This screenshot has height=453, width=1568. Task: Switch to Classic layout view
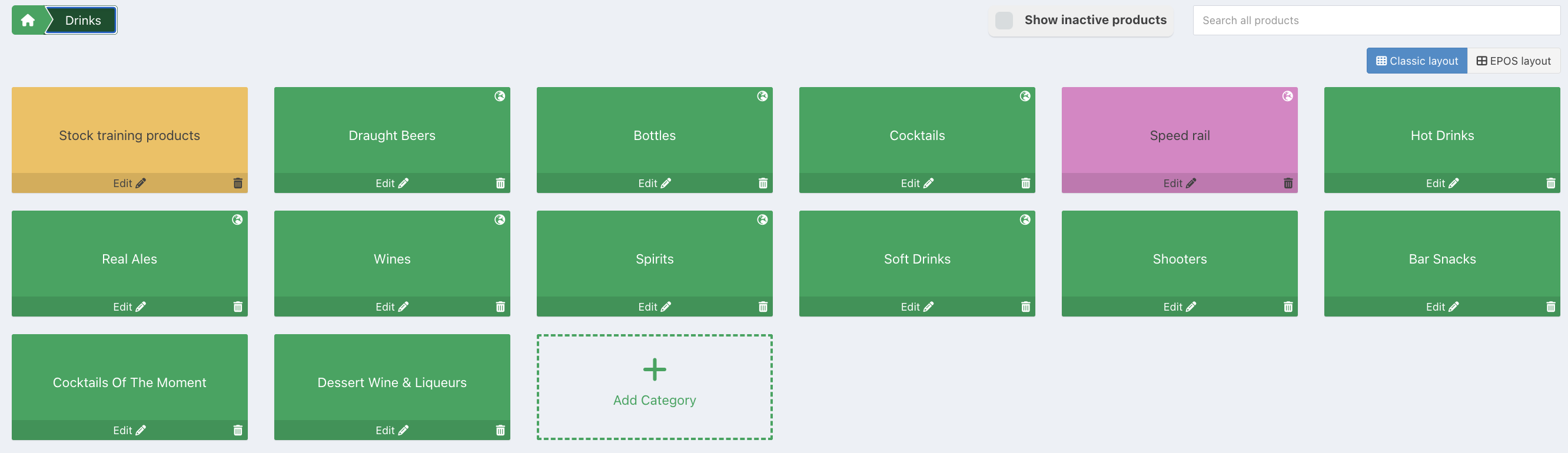tap(1416, 61)
